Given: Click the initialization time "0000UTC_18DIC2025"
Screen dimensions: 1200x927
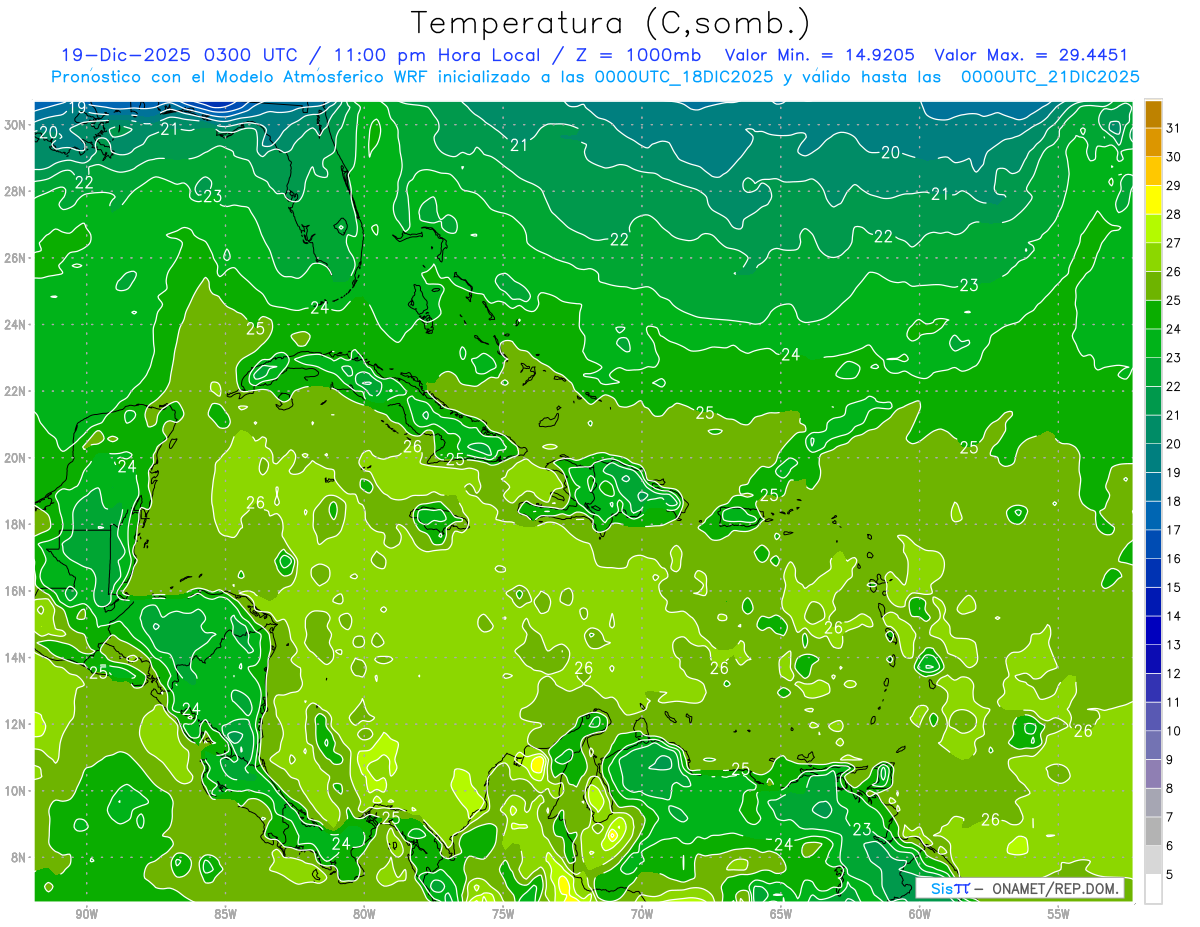Looking at the screenshot, I should [683, 77].
